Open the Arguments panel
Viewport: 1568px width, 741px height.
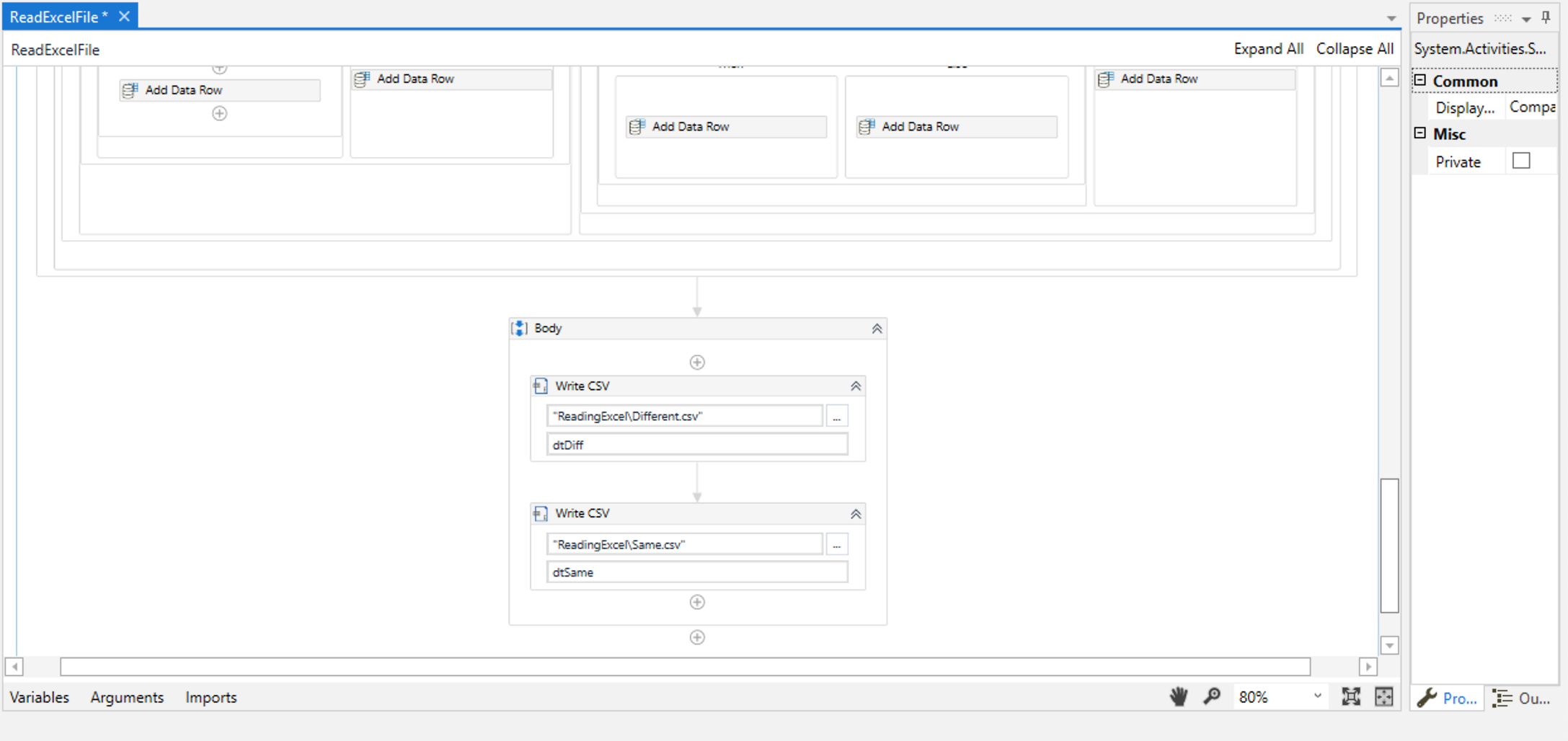[127, 697]
